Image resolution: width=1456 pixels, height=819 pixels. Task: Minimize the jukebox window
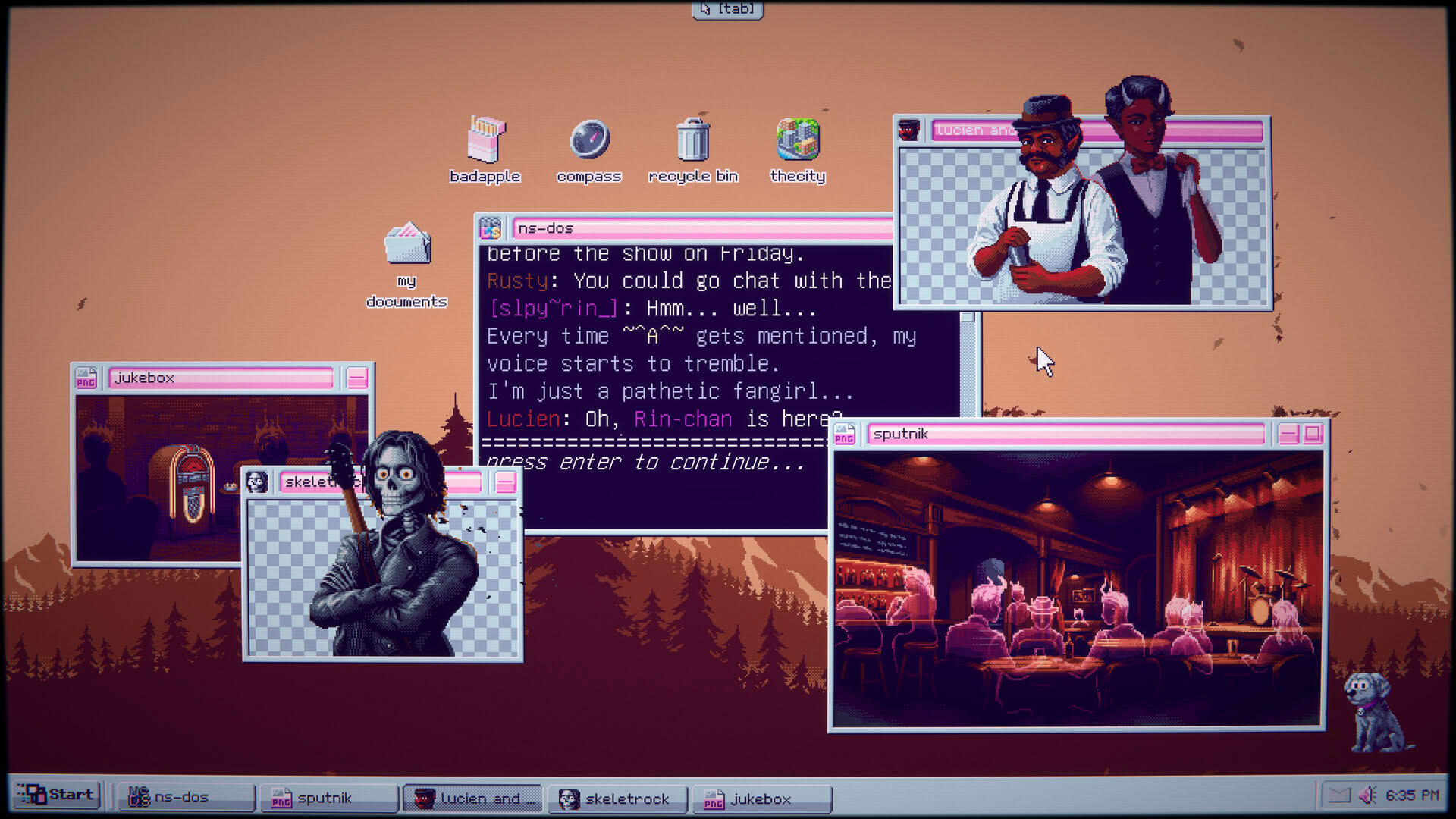356,378
